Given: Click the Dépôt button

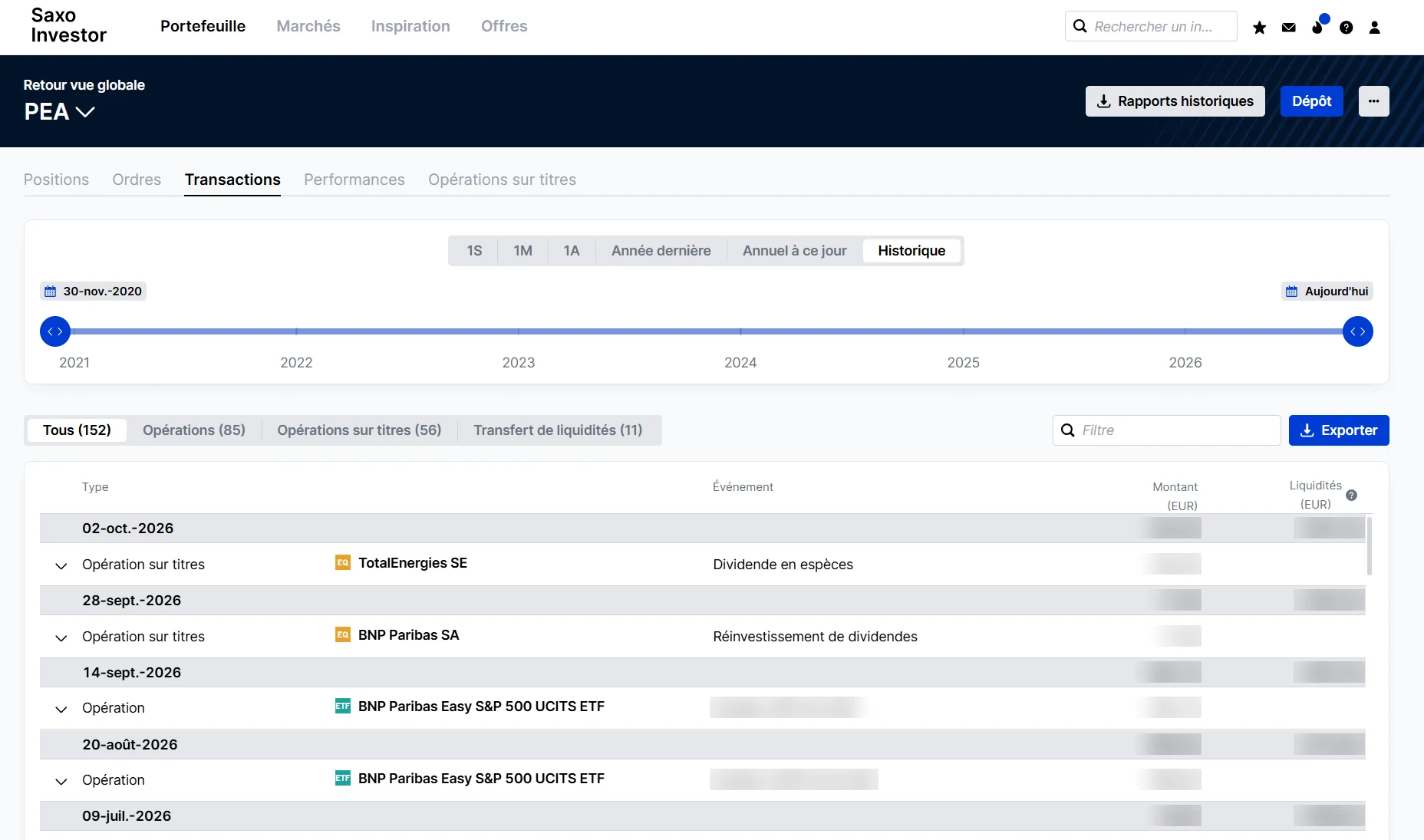Looking at the screenshot, I should click(1312, 101).
